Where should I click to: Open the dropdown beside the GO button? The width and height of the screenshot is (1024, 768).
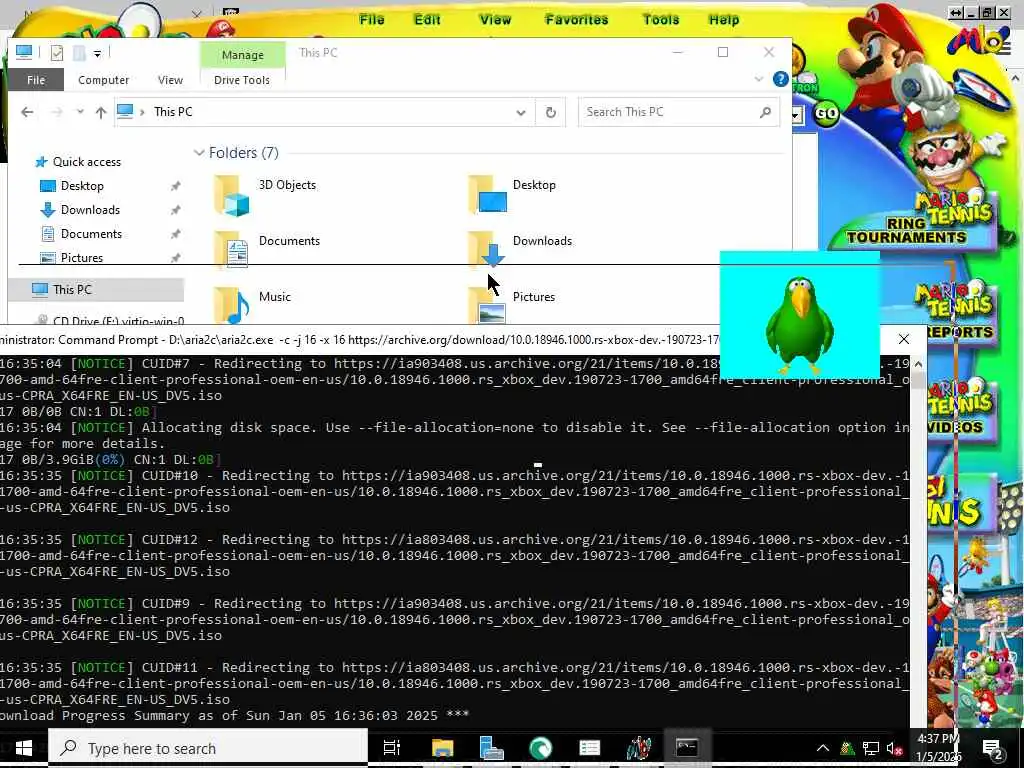coord(797,116)
